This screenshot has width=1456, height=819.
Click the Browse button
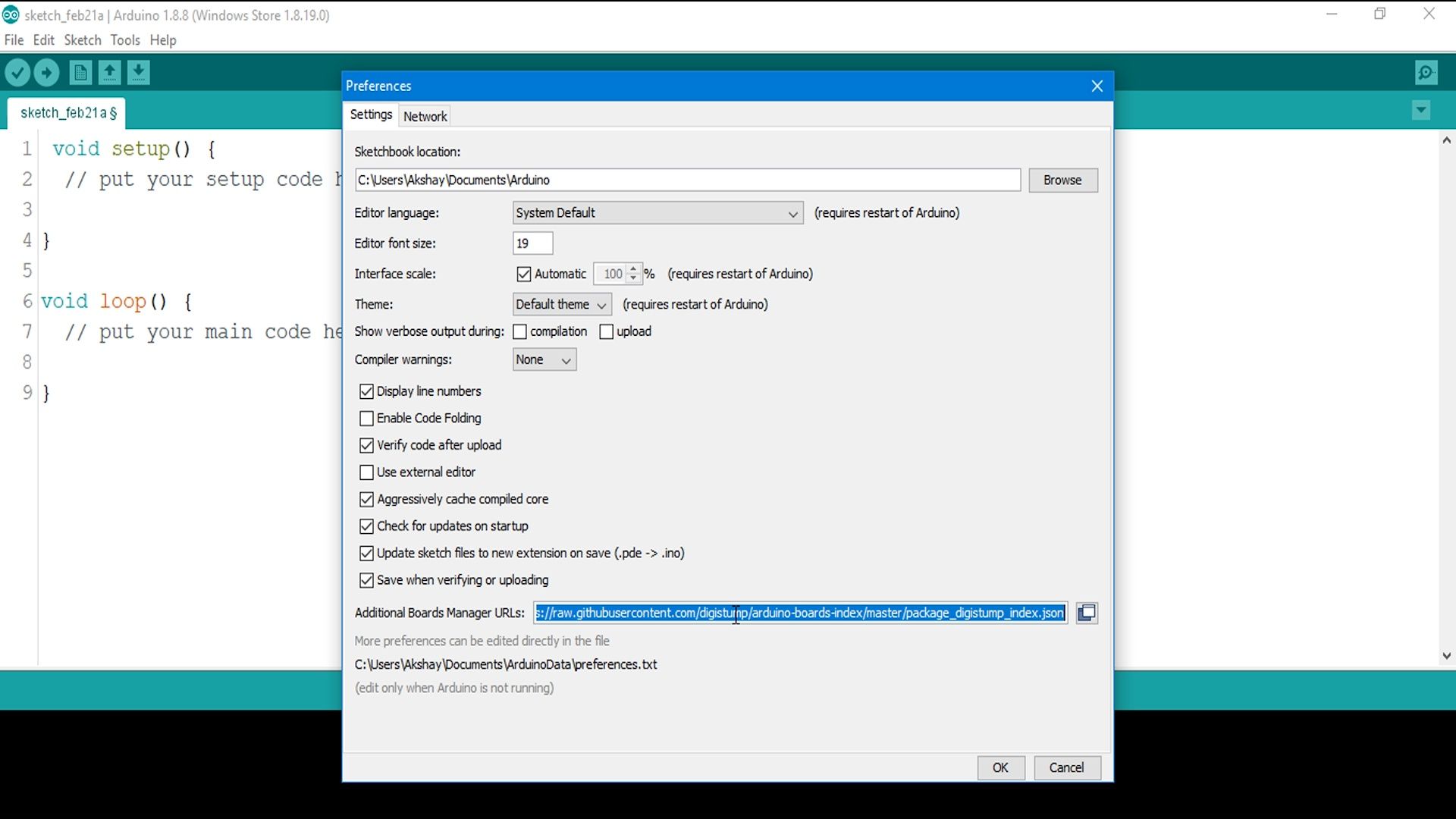(1062, 180)
